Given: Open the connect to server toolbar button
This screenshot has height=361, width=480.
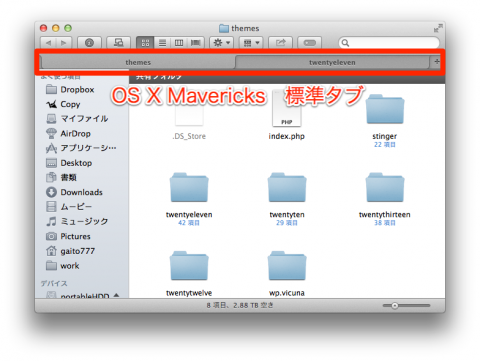Looking at the screenshot, I should (x=118, y=43).
